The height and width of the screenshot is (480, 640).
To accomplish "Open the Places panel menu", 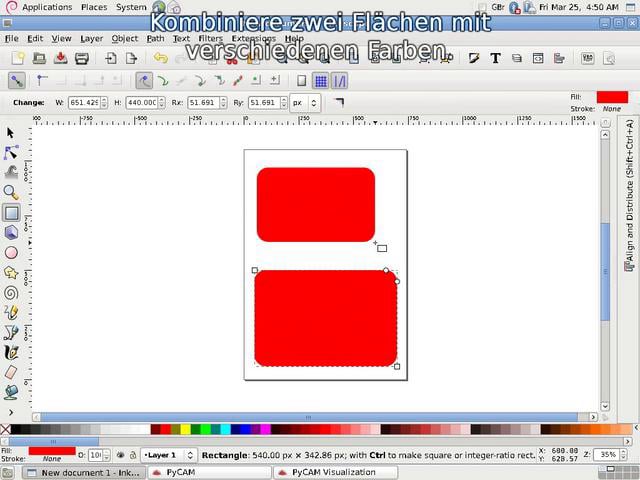I will 94,7.
